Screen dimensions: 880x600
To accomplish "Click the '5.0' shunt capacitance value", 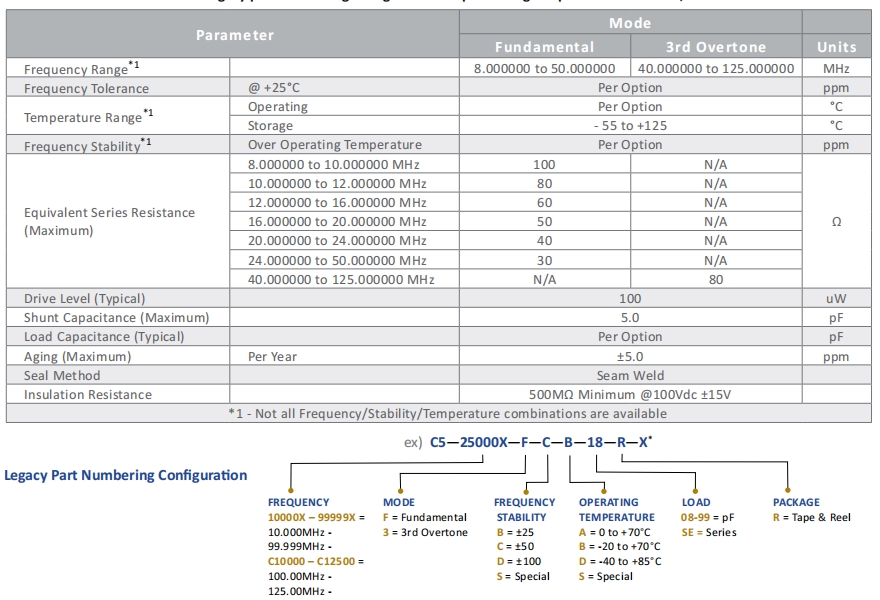I will pyautogui.click(x=630, y=318).
